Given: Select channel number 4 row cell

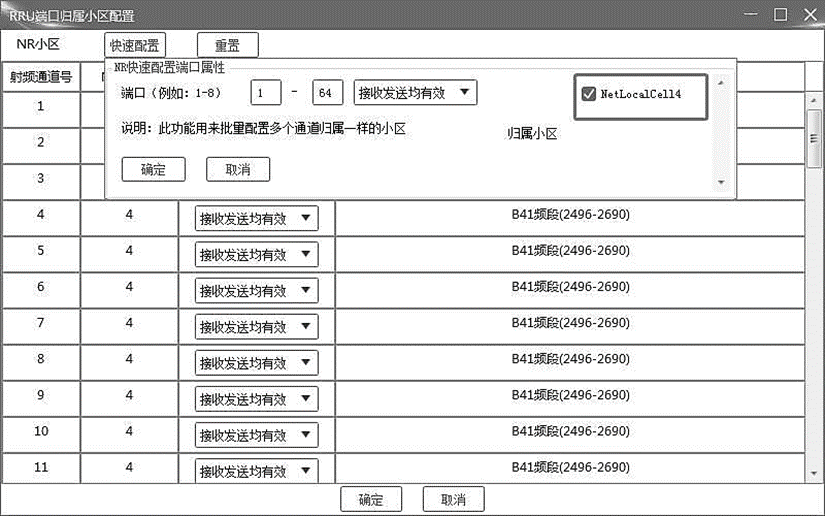Looking at the screenshot, I should [x=41, y=218].
